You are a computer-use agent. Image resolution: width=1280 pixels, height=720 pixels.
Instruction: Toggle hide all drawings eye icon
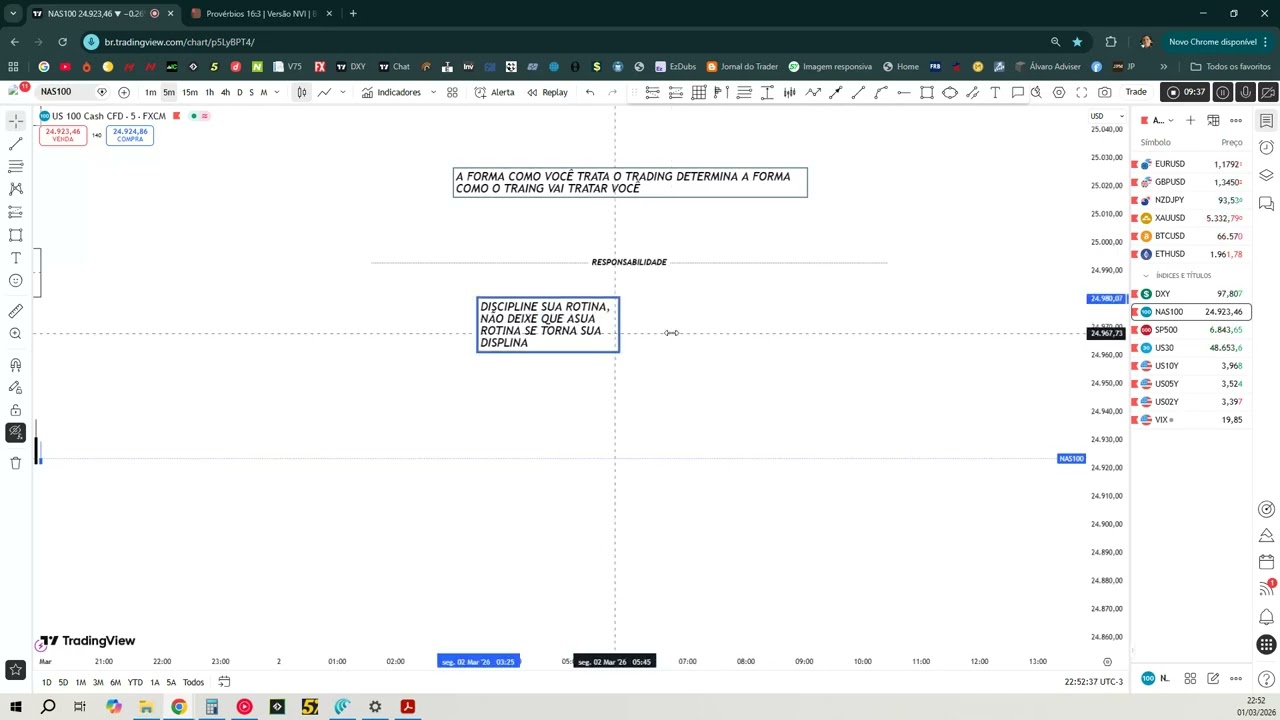15,433
